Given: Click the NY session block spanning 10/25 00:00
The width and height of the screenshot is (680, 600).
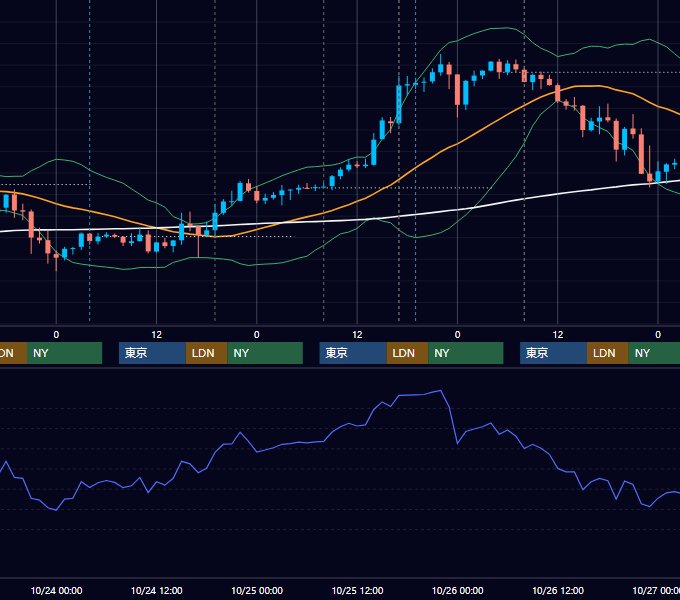Looking at the screenshot, I should coord(265,353).
